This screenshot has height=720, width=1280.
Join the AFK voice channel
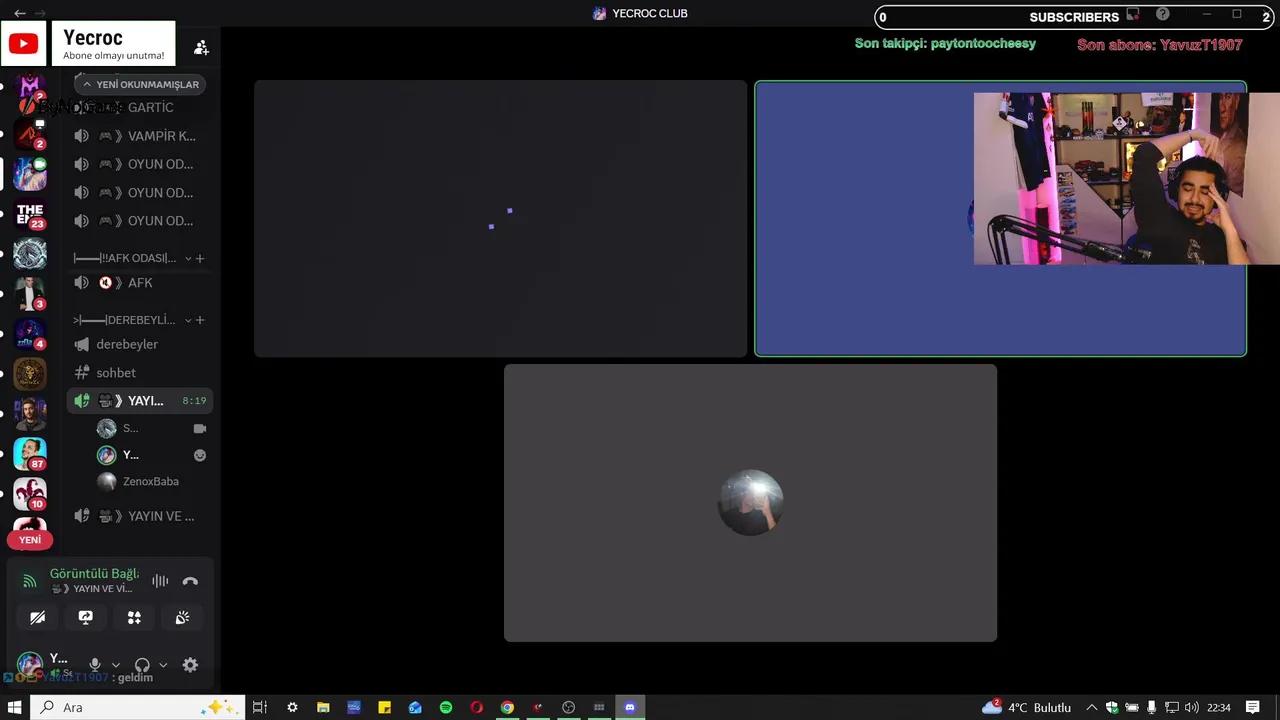(141, 283)
